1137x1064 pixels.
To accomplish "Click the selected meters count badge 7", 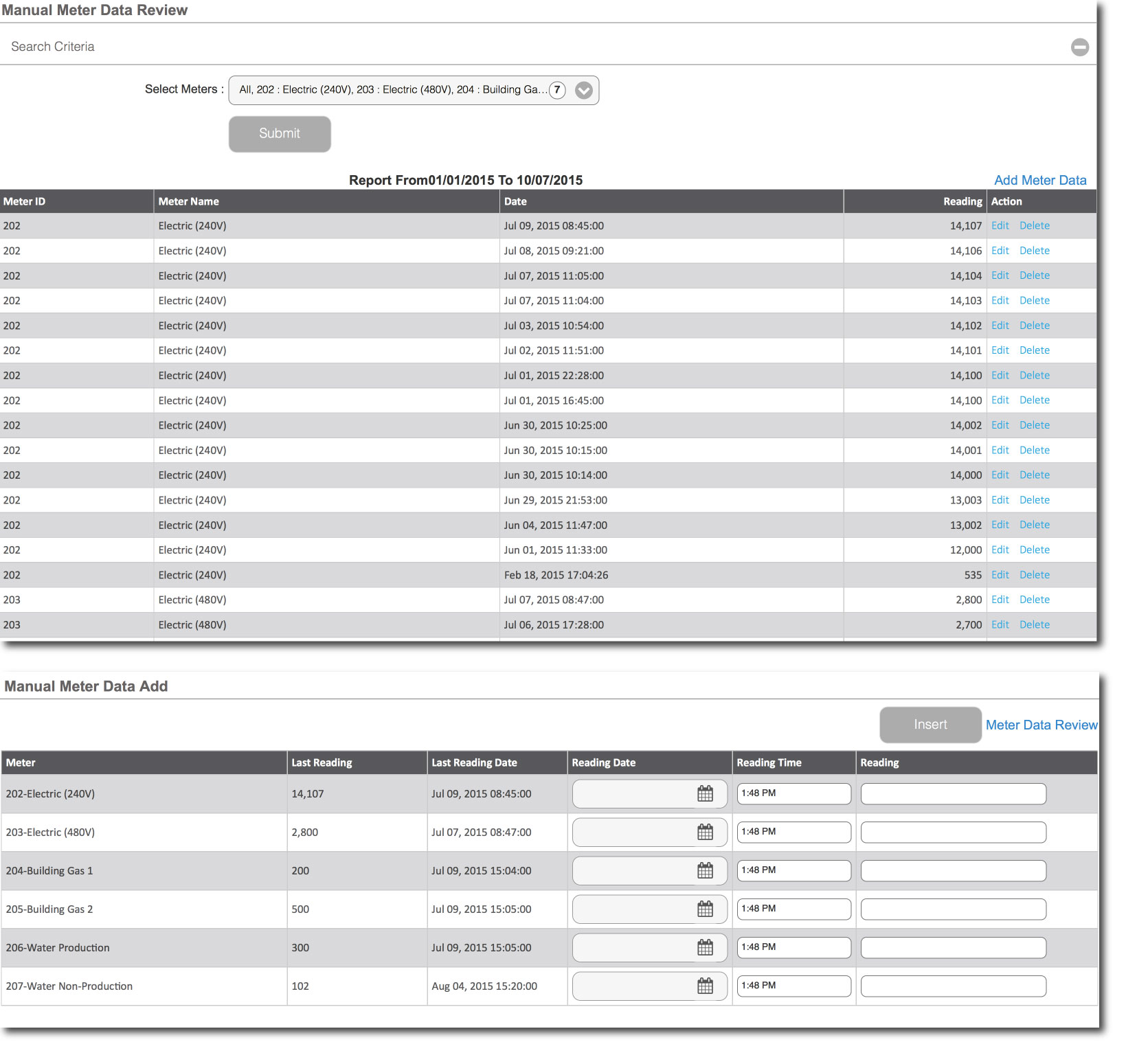I will (x=557, y=89).
